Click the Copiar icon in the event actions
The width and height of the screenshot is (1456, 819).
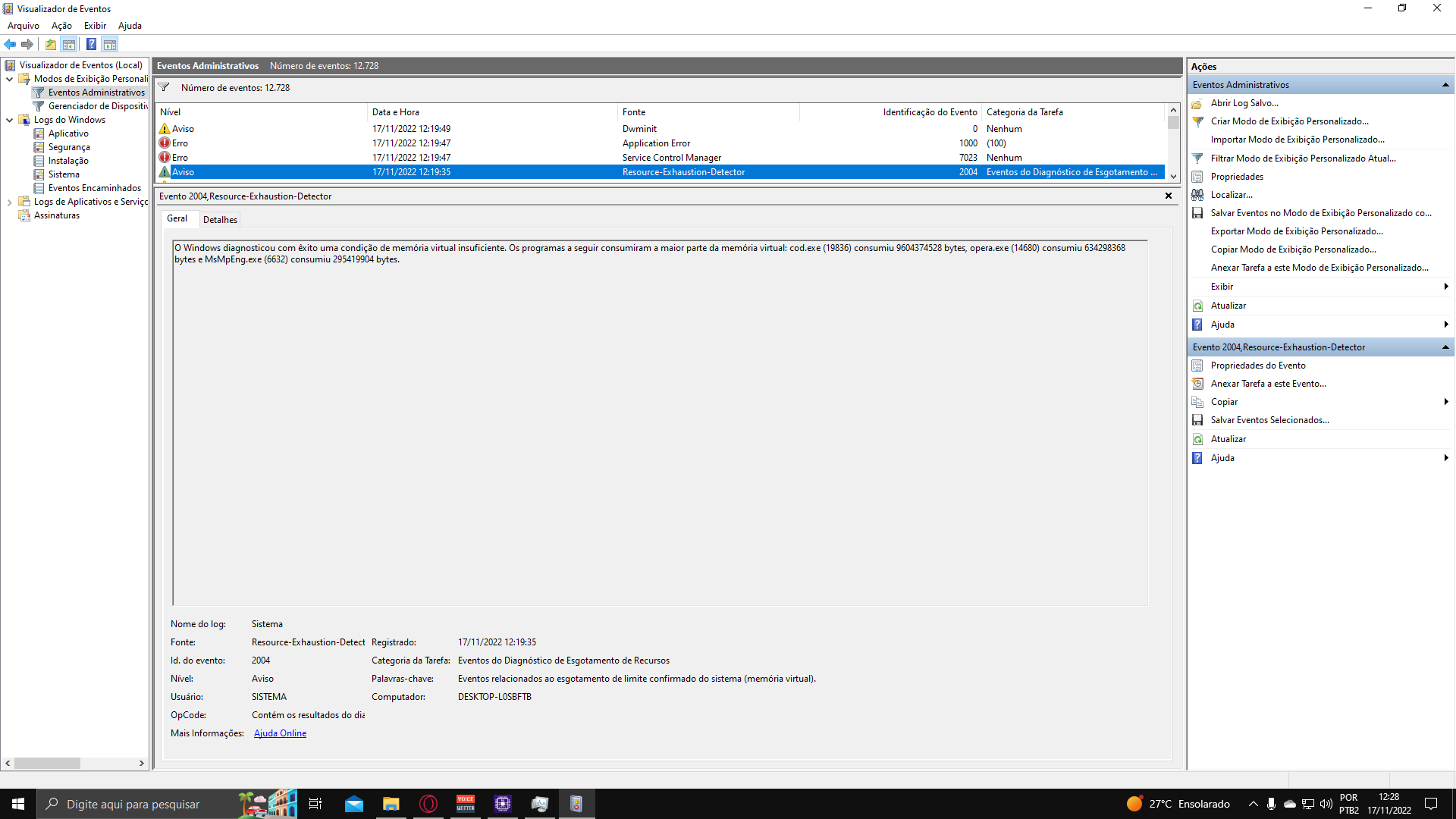coord(1197,402)
